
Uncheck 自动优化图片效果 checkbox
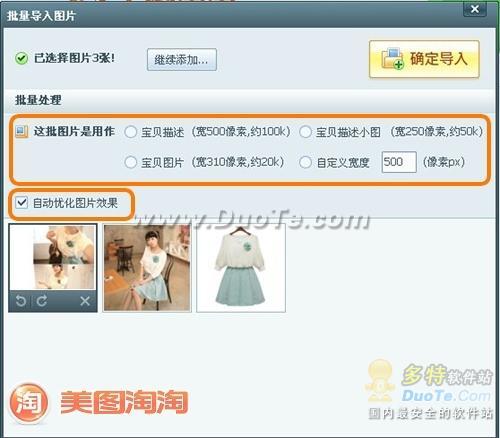click(x=22, y=202)
